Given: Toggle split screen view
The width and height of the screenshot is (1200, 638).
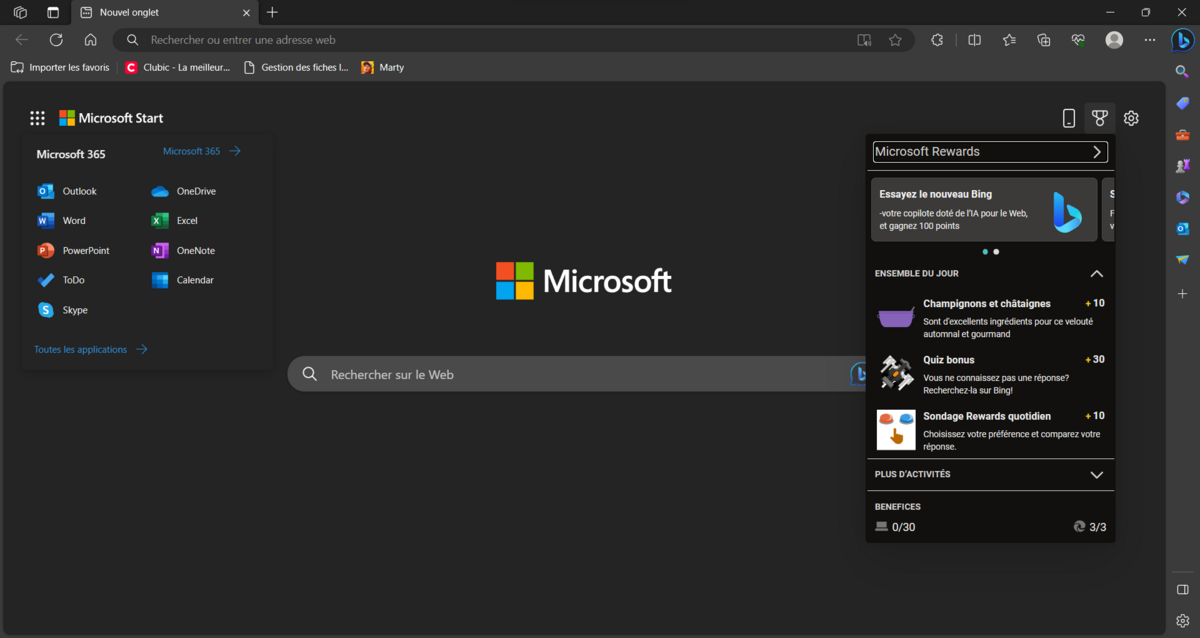Looking at the screenshot, I should [x=974, y=40].
